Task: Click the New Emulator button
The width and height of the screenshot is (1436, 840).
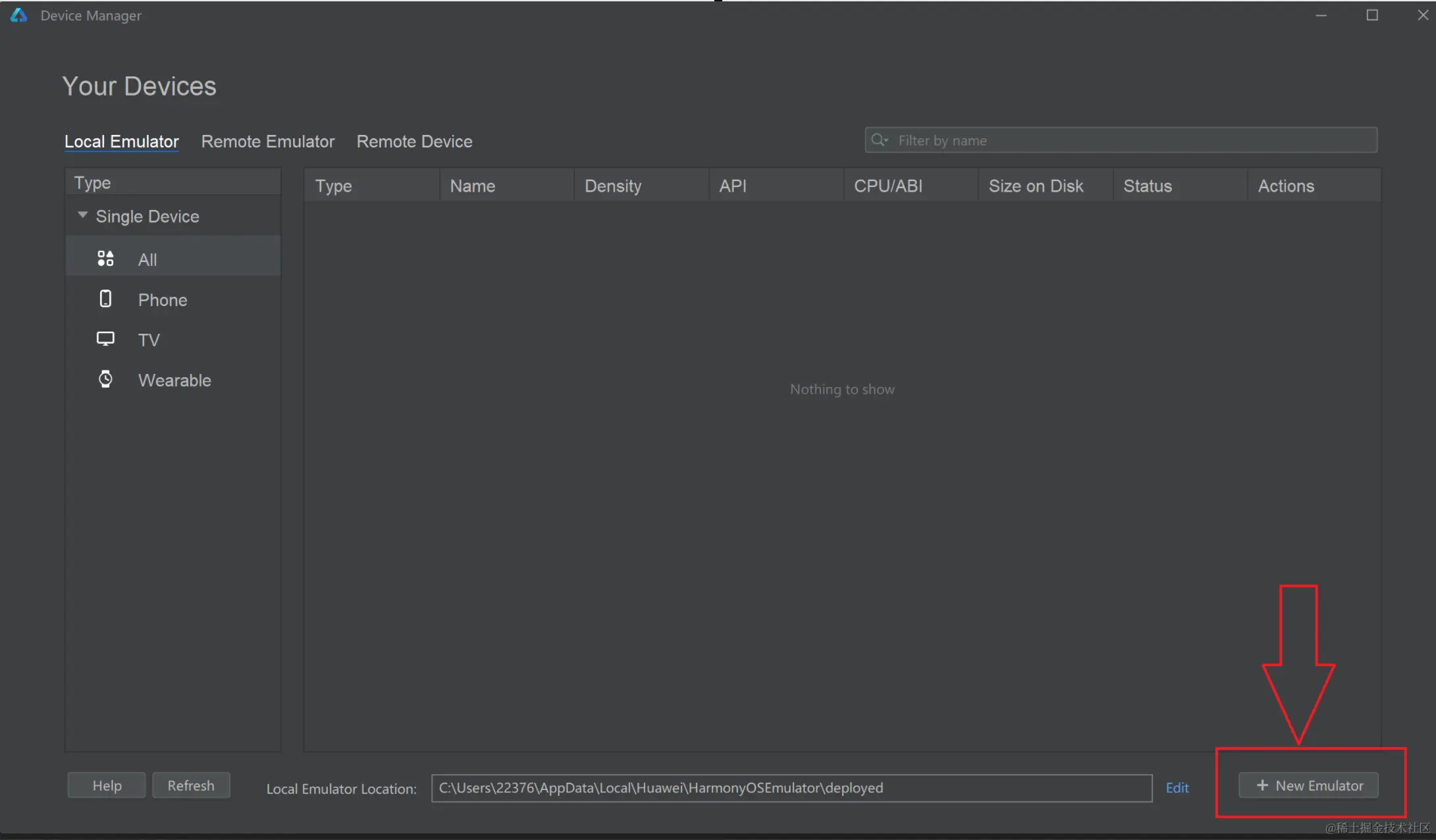Action: pos(1308,785)
